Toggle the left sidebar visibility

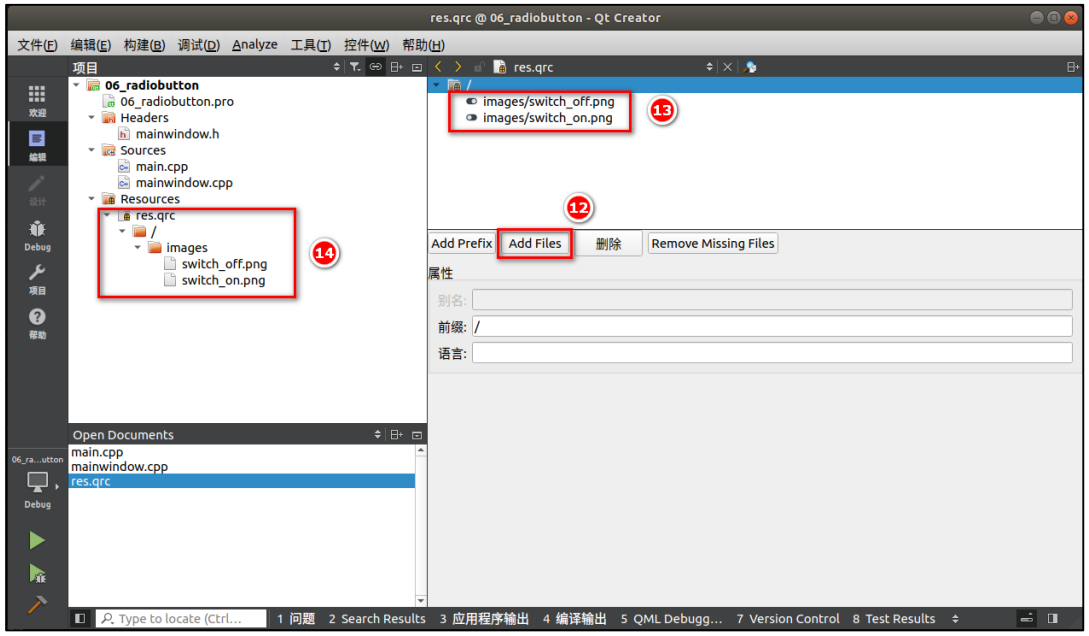(x=80, y=618)
